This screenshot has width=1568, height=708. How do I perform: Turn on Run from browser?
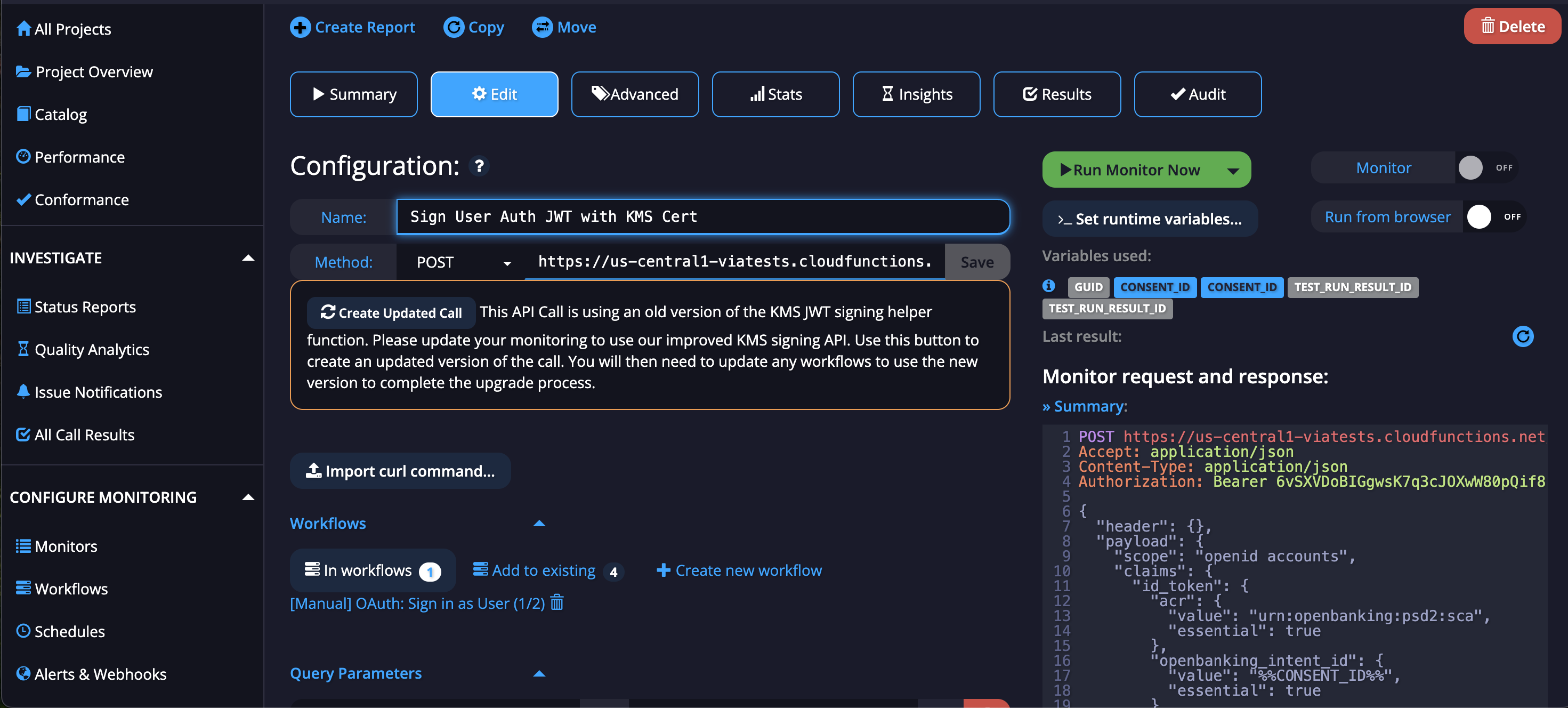tap(1480, 216)
